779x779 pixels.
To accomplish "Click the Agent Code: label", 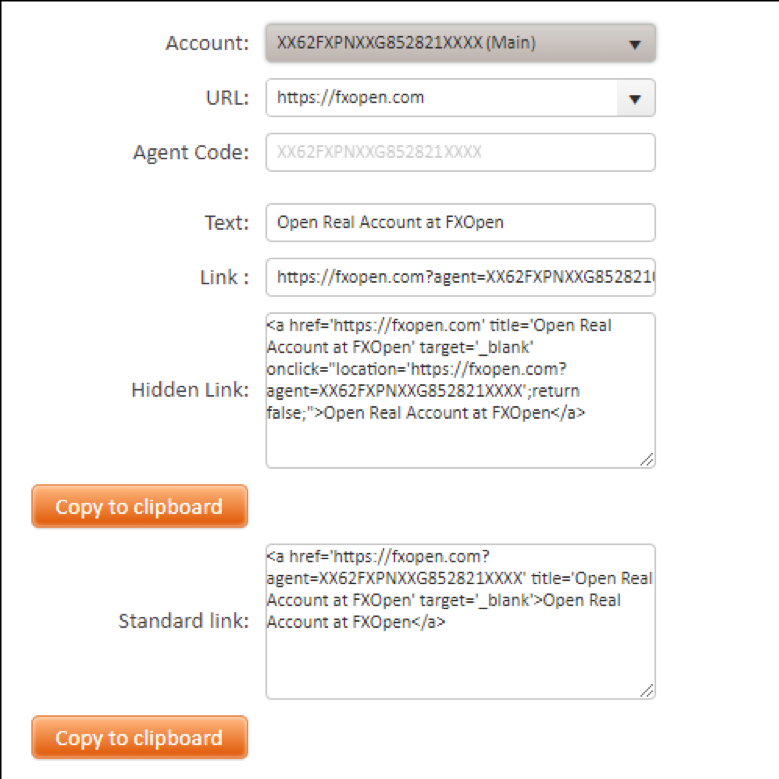I will pyautogui.click(x=191, y=153).
